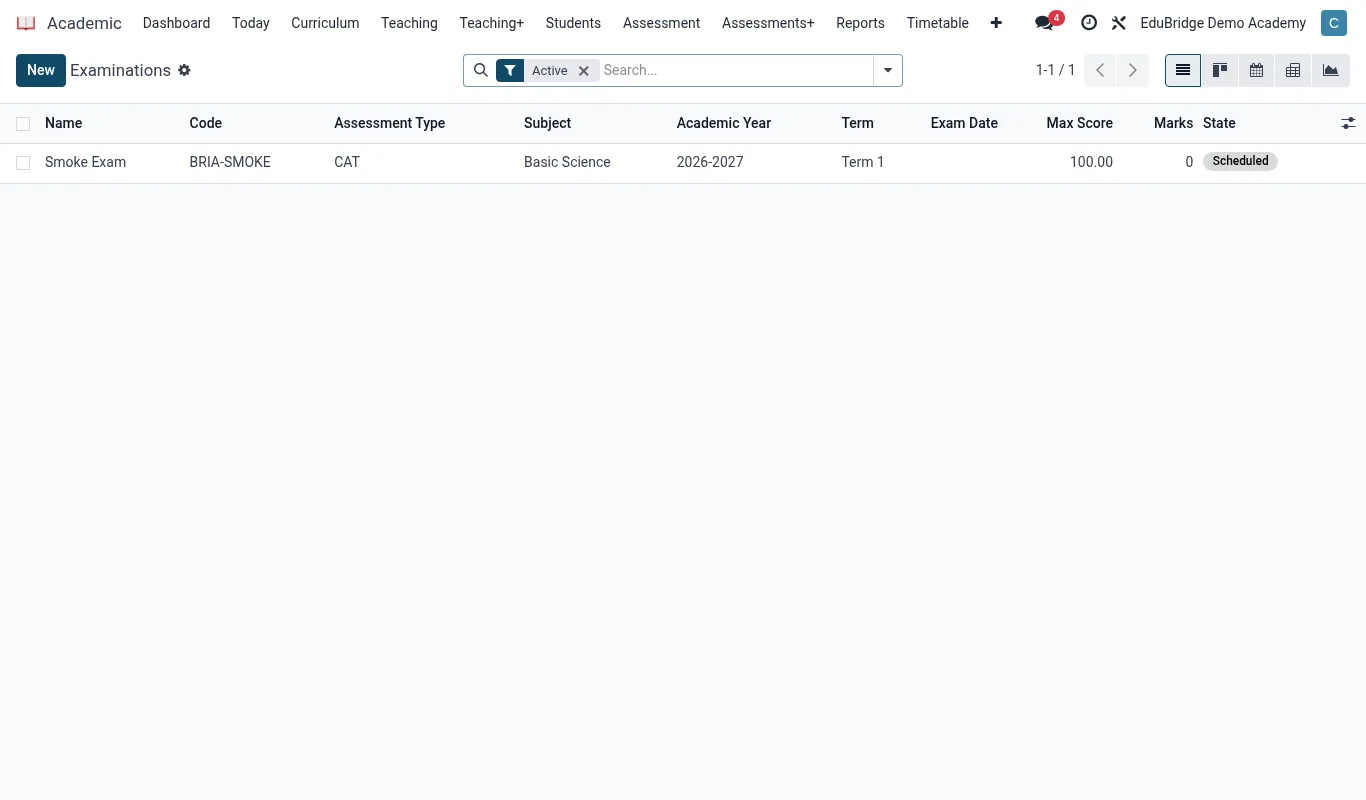This screenshot has width=1366, height=800.
Task: Open the Teaching+ menu
Action: [x=492, y=23]
